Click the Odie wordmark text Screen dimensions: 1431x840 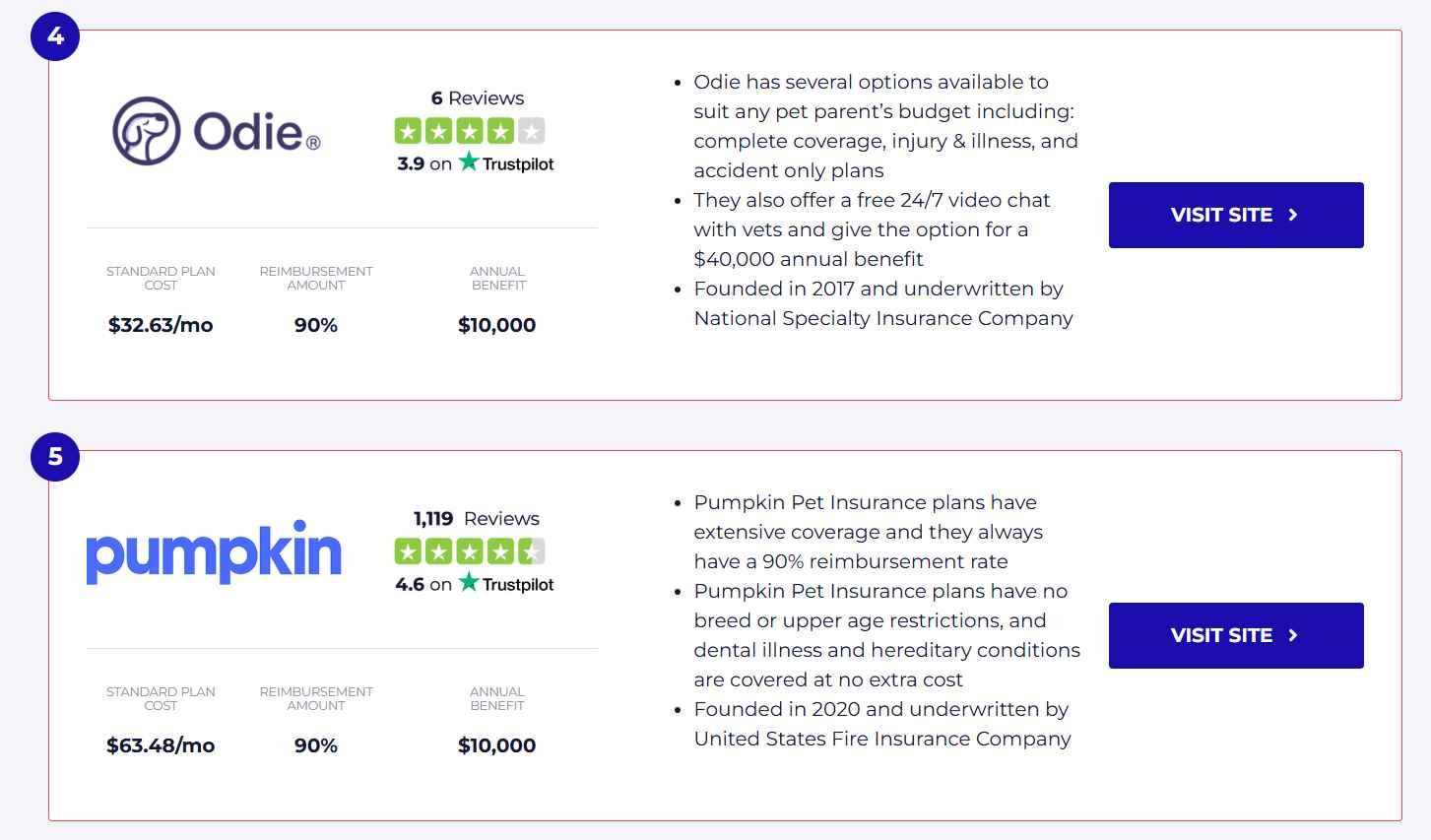pyautogui.click(x=257, y=131)
